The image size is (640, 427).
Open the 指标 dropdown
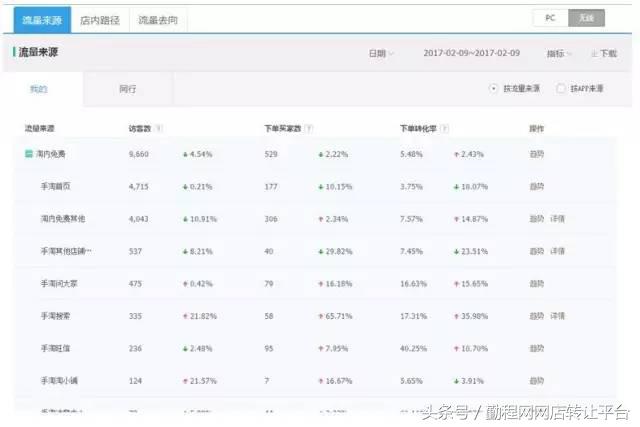click(x=559, y=53)
